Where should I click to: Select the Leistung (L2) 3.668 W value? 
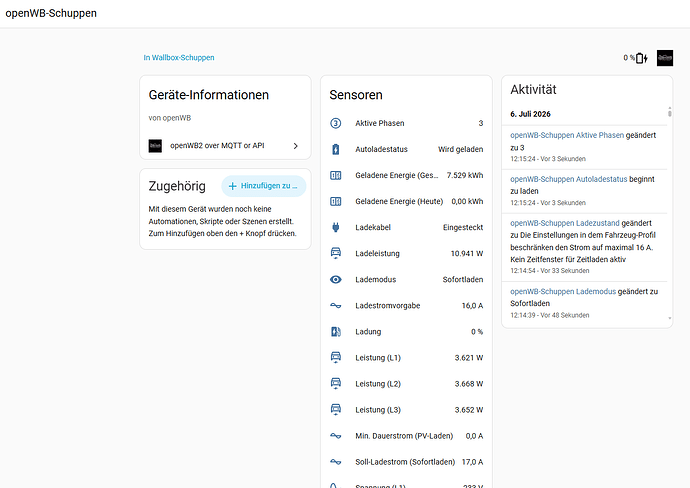coord(469,384)
